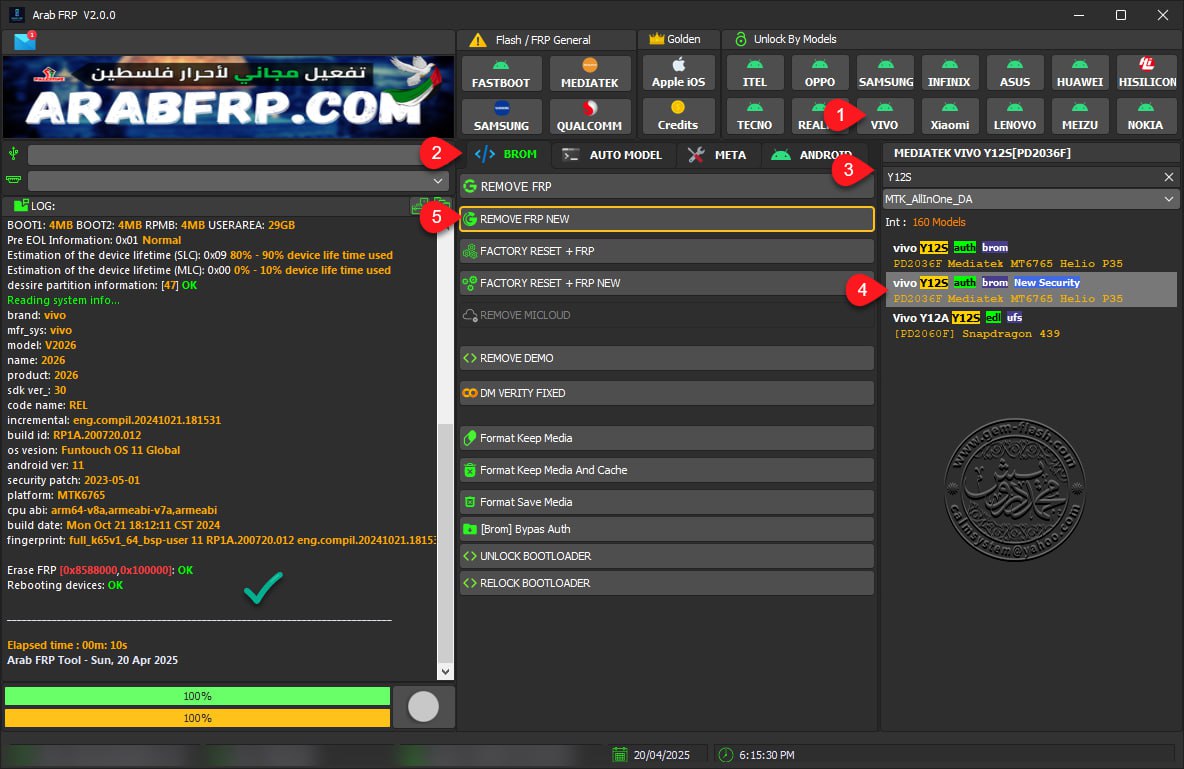Choose NOKIA brand model button
This screenshot has height=769, width=1184.
(x=1146, y=116)
